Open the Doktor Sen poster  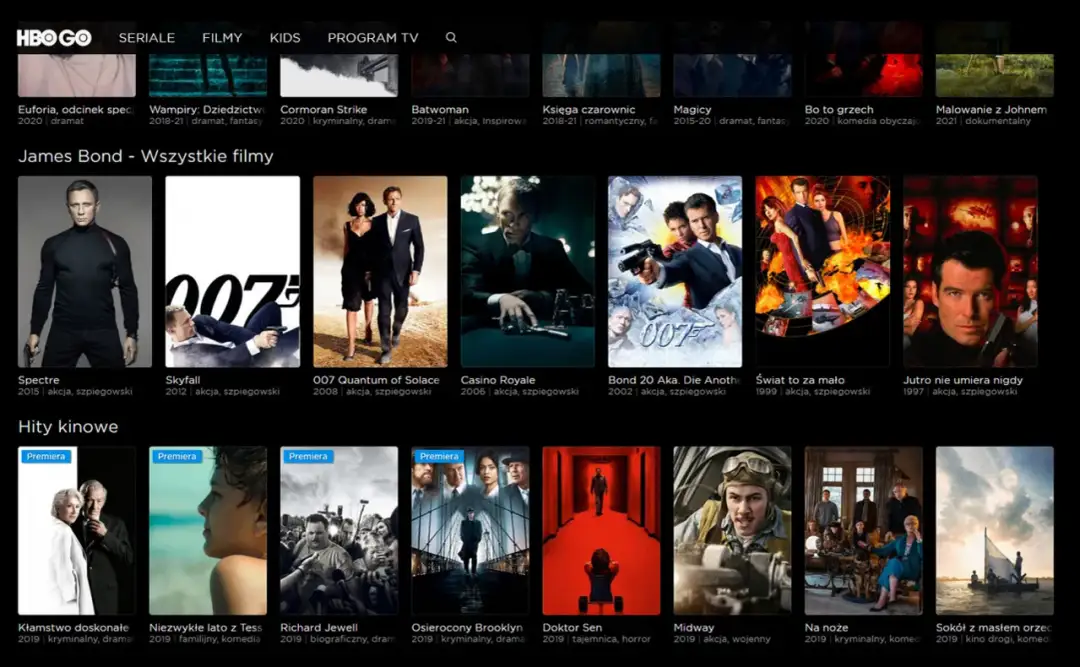(x=601, y=530)
